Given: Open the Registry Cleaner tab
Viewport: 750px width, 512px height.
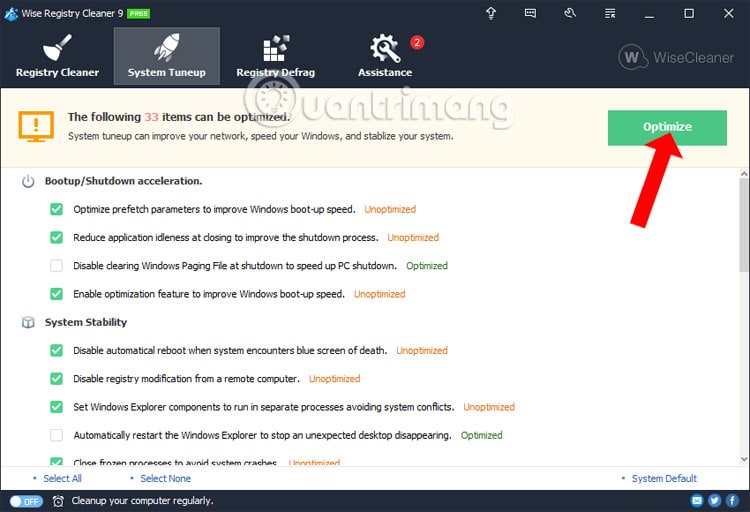Looking at the screenshot, I should [57, 56].
